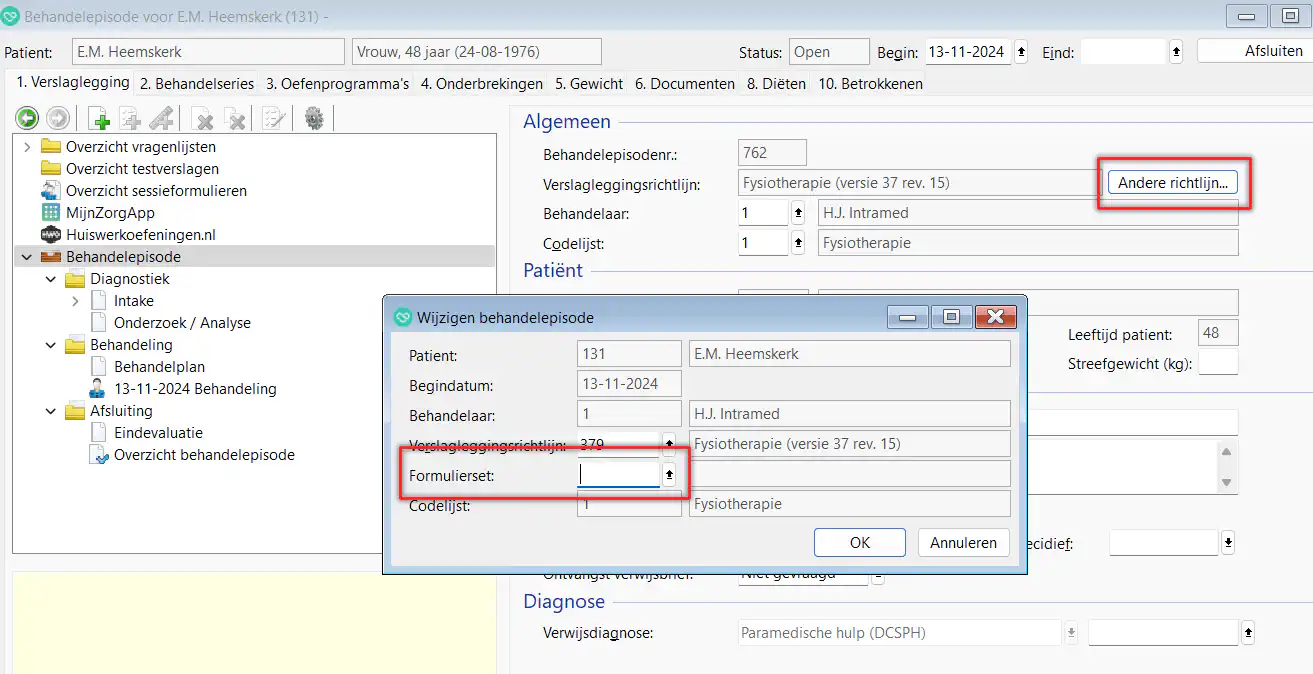The image size is (1313, 674).
Task: Click the MijnZorgApp grid icon
Action: click(x=51, y=213)
